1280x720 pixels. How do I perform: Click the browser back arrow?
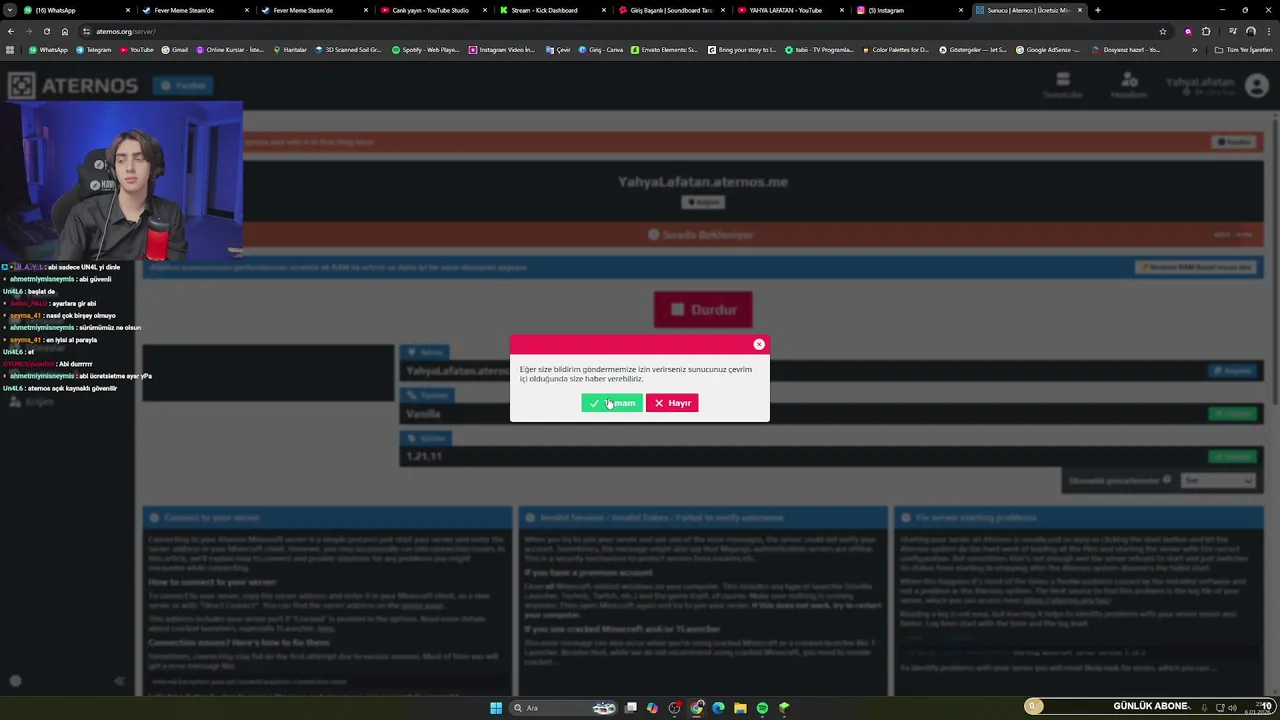[x=11, y=31]
